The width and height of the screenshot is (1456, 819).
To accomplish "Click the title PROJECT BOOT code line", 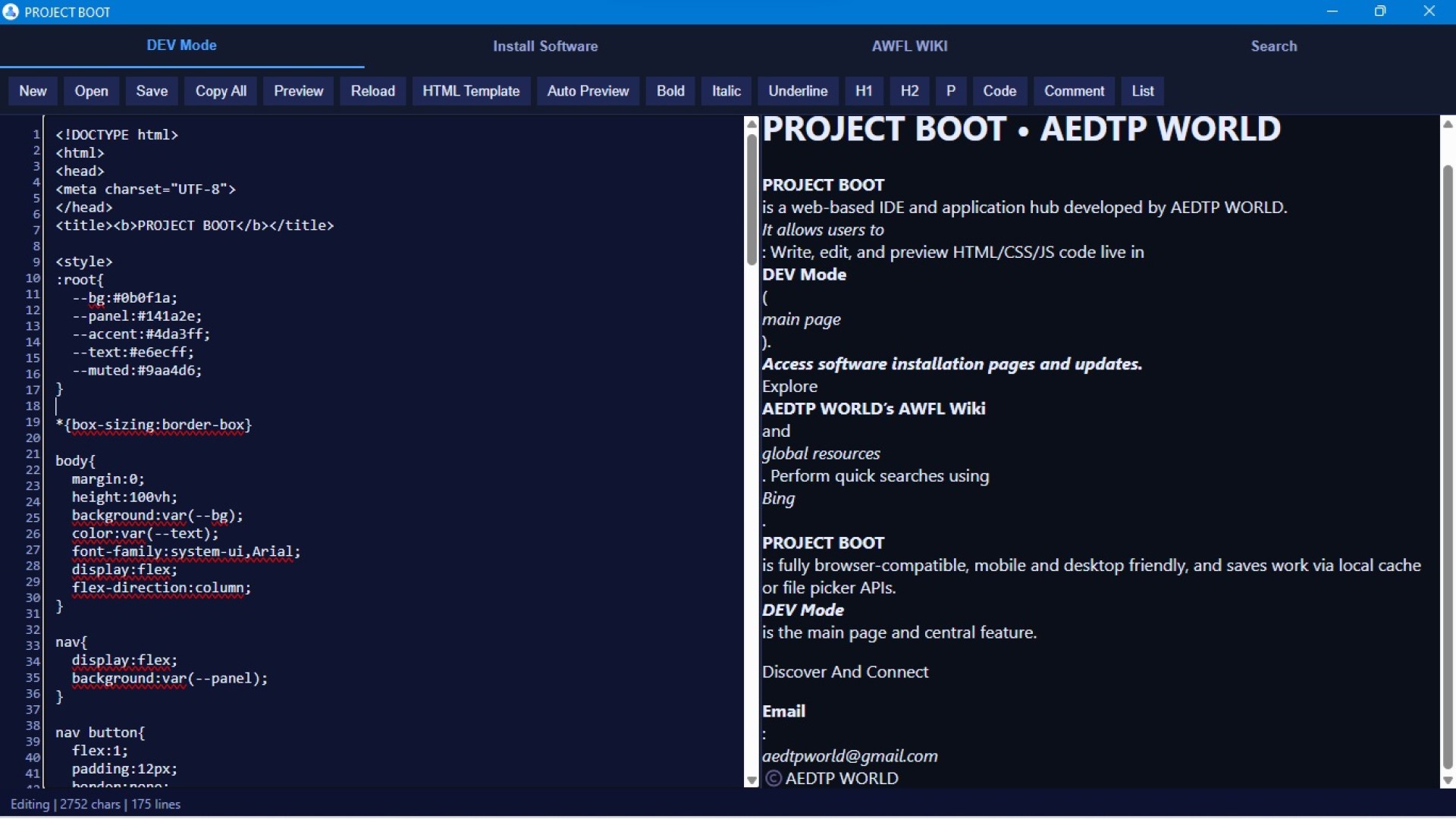I will click(x=195, y=226).
